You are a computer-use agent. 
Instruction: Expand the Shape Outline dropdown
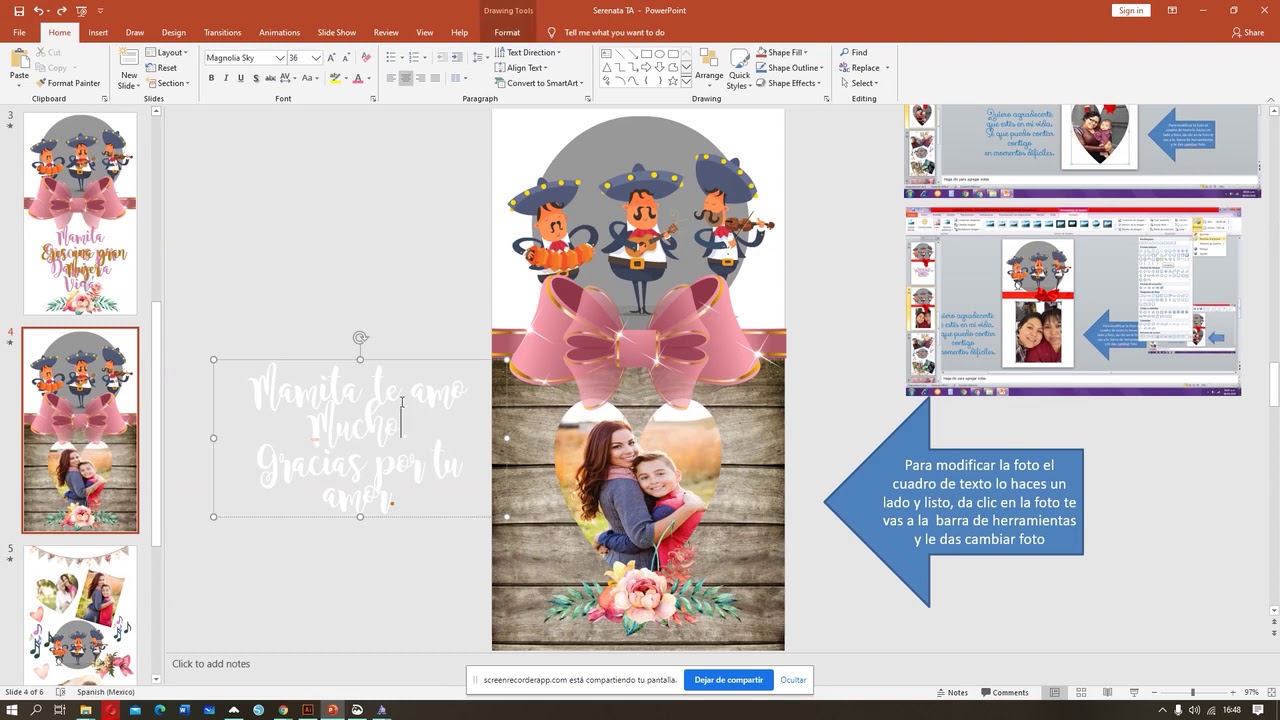[790, 68]
